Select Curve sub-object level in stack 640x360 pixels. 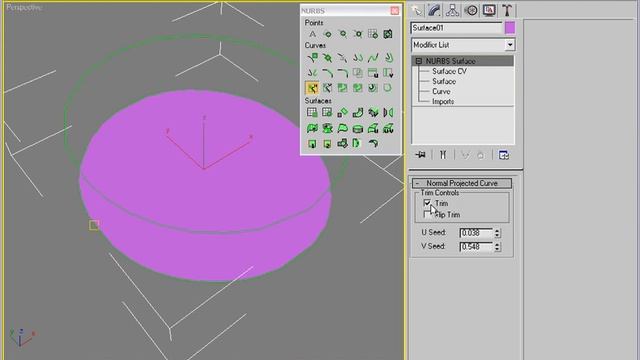click(x=441, y=91)
